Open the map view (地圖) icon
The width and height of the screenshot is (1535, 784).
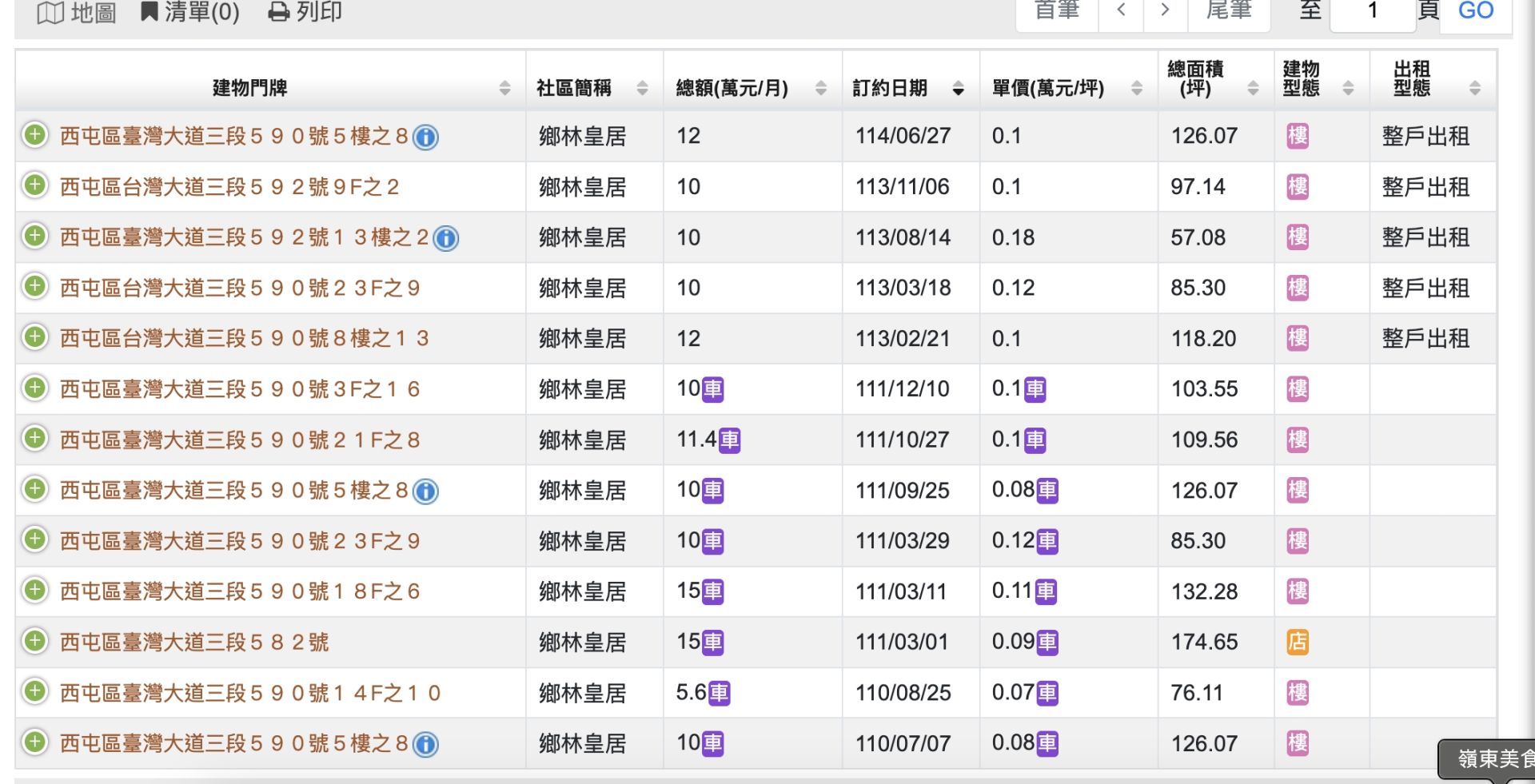(x=77, y=12)
